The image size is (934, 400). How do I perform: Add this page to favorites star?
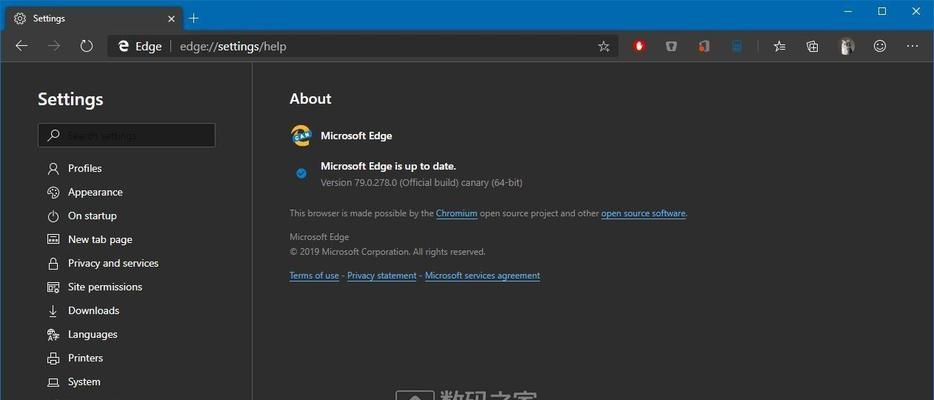(603, 46)
